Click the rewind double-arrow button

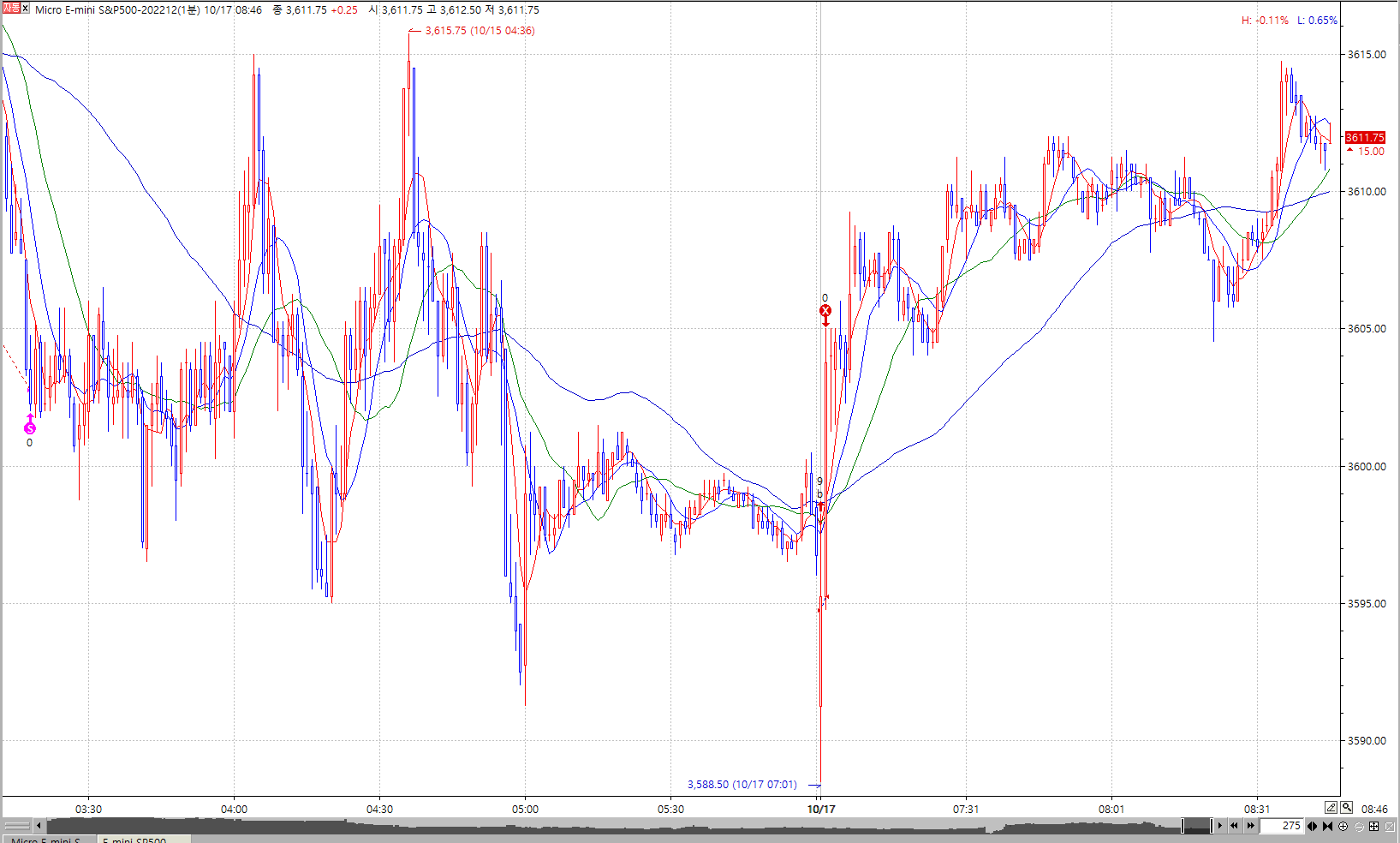(x=1234, y=826)
